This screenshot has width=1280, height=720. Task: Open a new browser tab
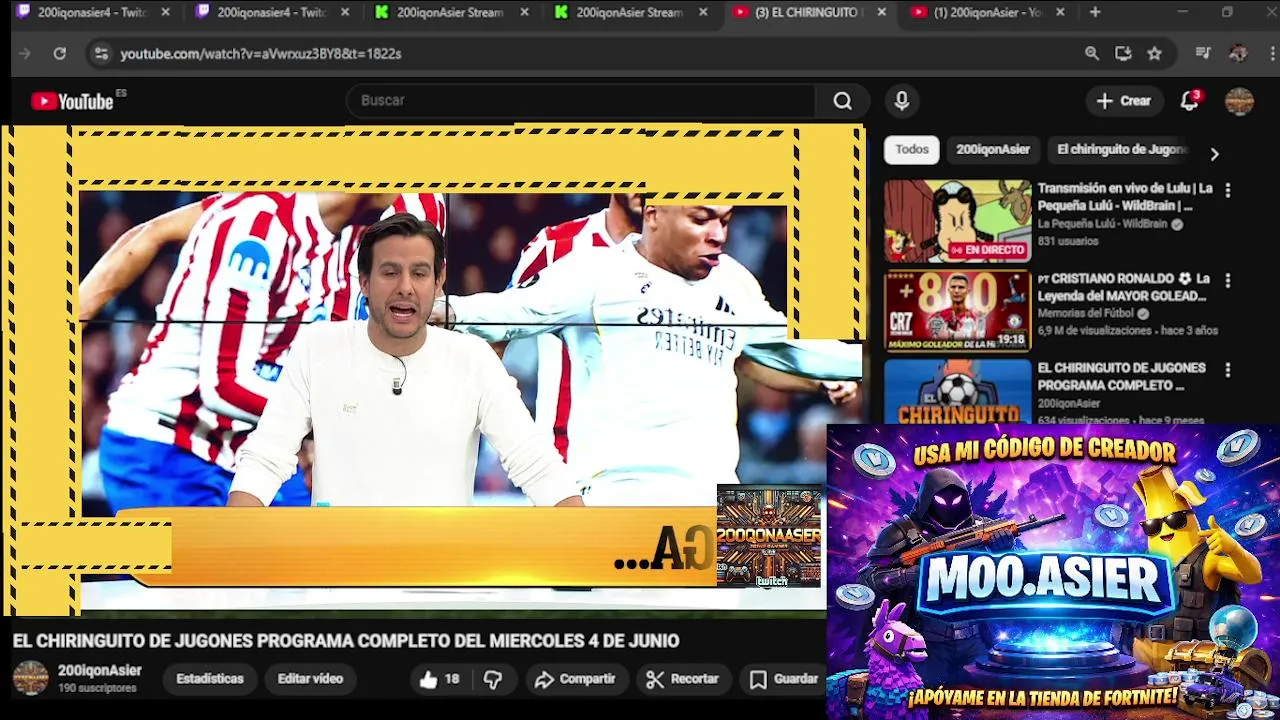[1095, 13]
